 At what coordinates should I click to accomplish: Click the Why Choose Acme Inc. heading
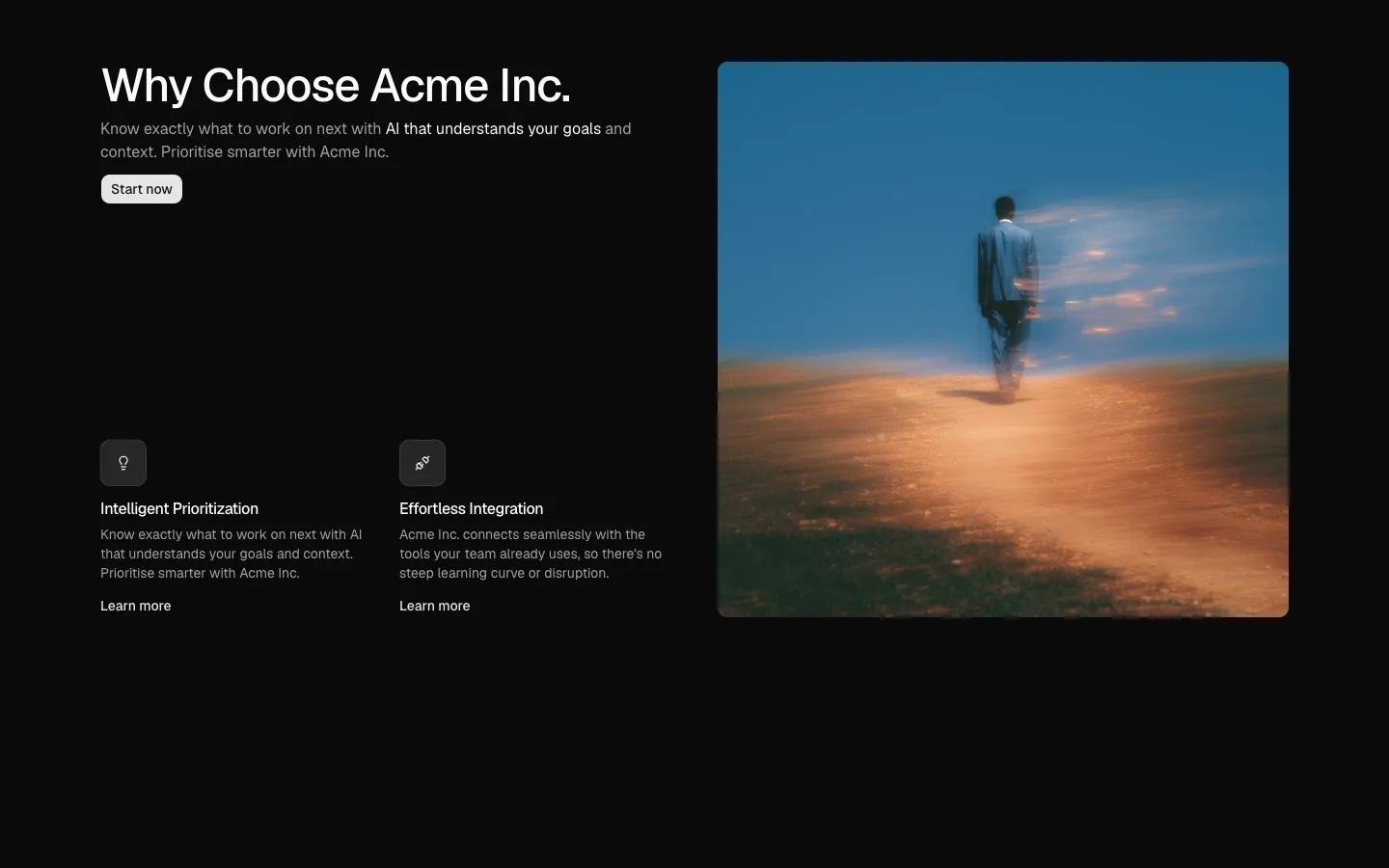[x=336, y=86]
